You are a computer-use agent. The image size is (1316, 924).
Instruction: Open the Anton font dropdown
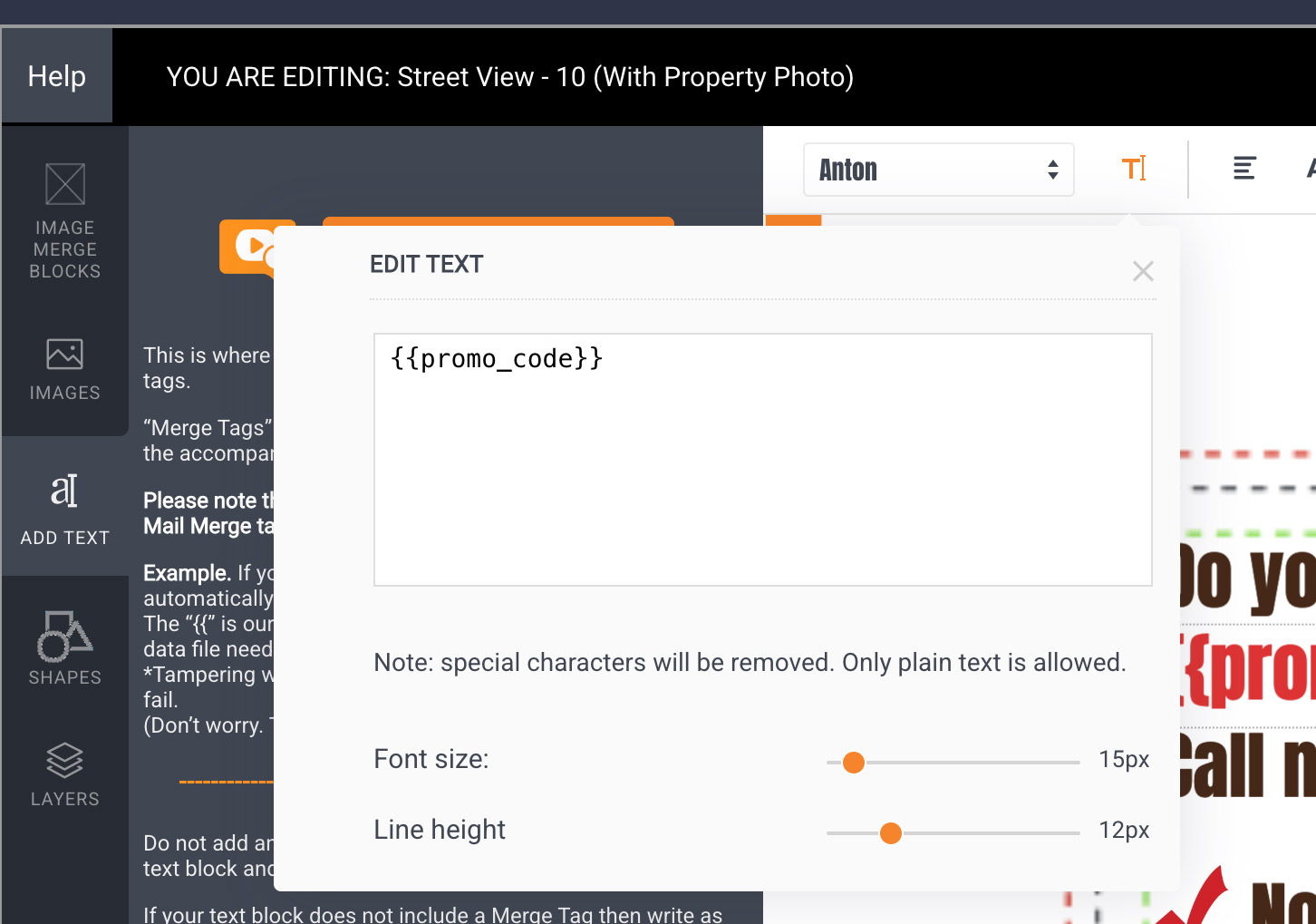(x=938, y=170)
